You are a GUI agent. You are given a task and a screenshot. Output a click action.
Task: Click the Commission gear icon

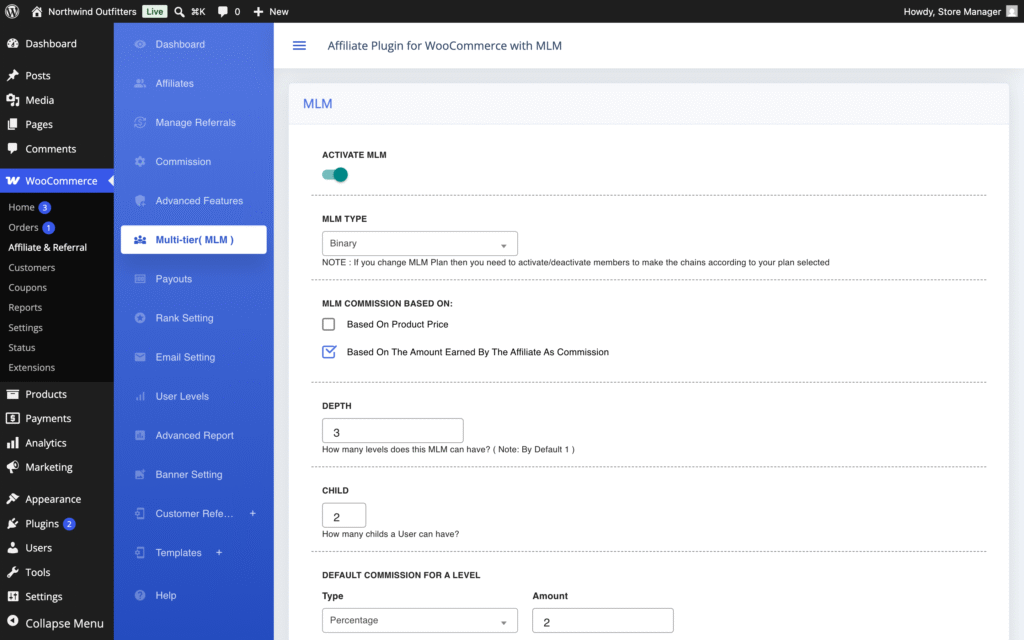point(140,162)
